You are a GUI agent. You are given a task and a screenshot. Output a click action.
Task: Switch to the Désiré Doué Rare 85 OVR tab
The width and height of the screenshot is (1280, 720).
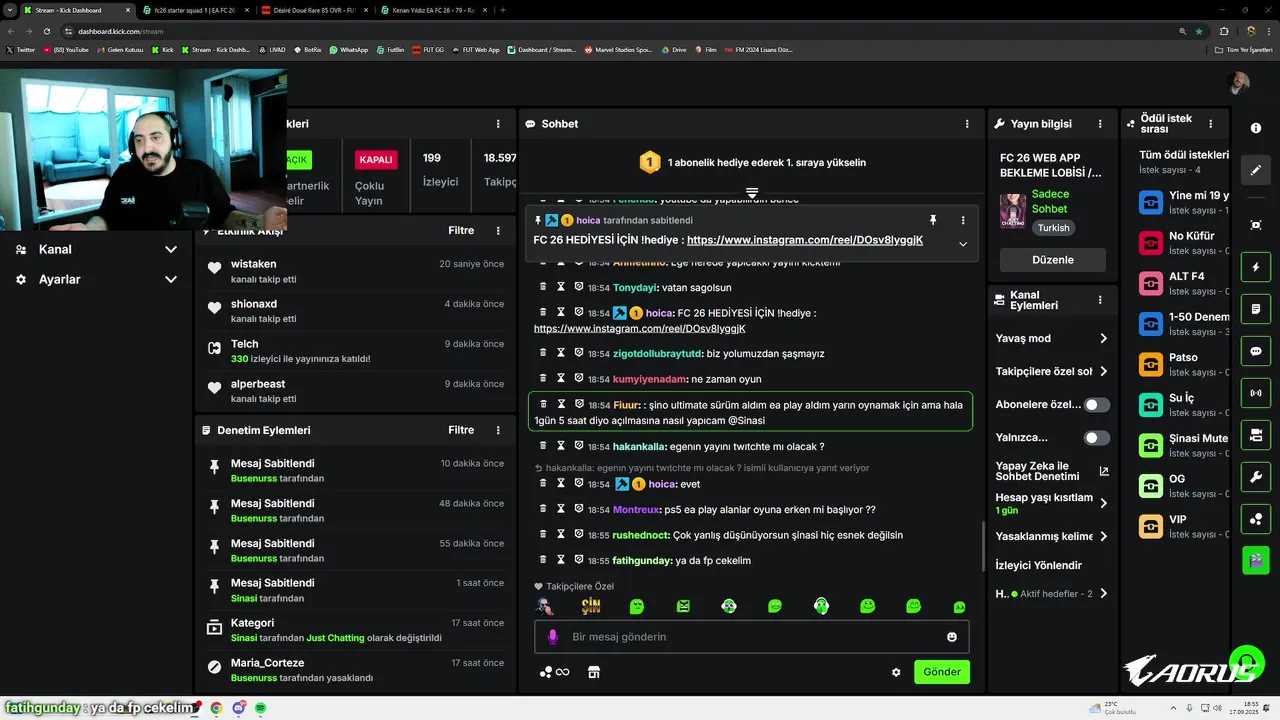[312, 10]
